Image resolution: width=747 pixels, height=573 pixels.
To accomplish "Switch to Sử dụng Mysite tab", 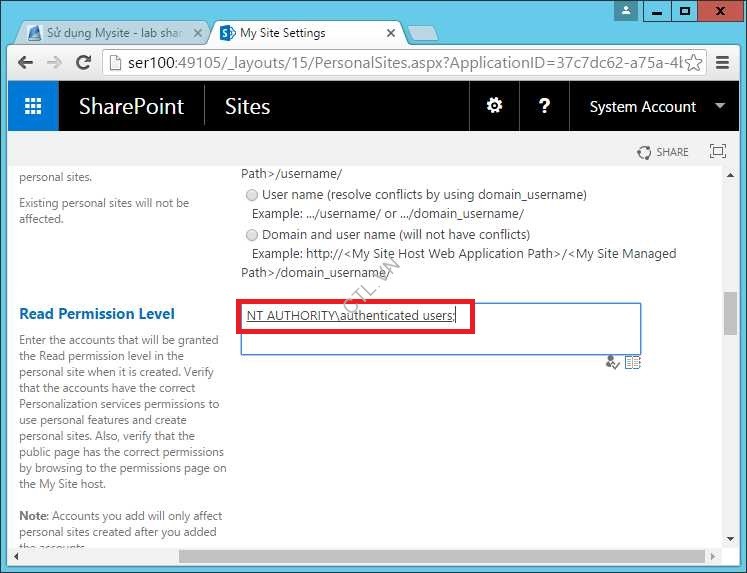I will click(110, 33).
